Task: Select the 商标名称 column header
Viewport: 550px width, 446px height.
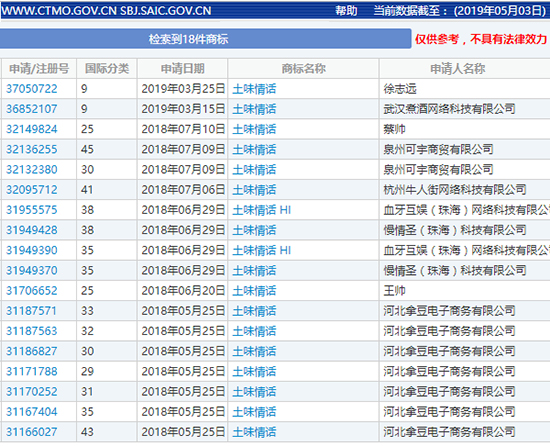Action: (304, 69)
